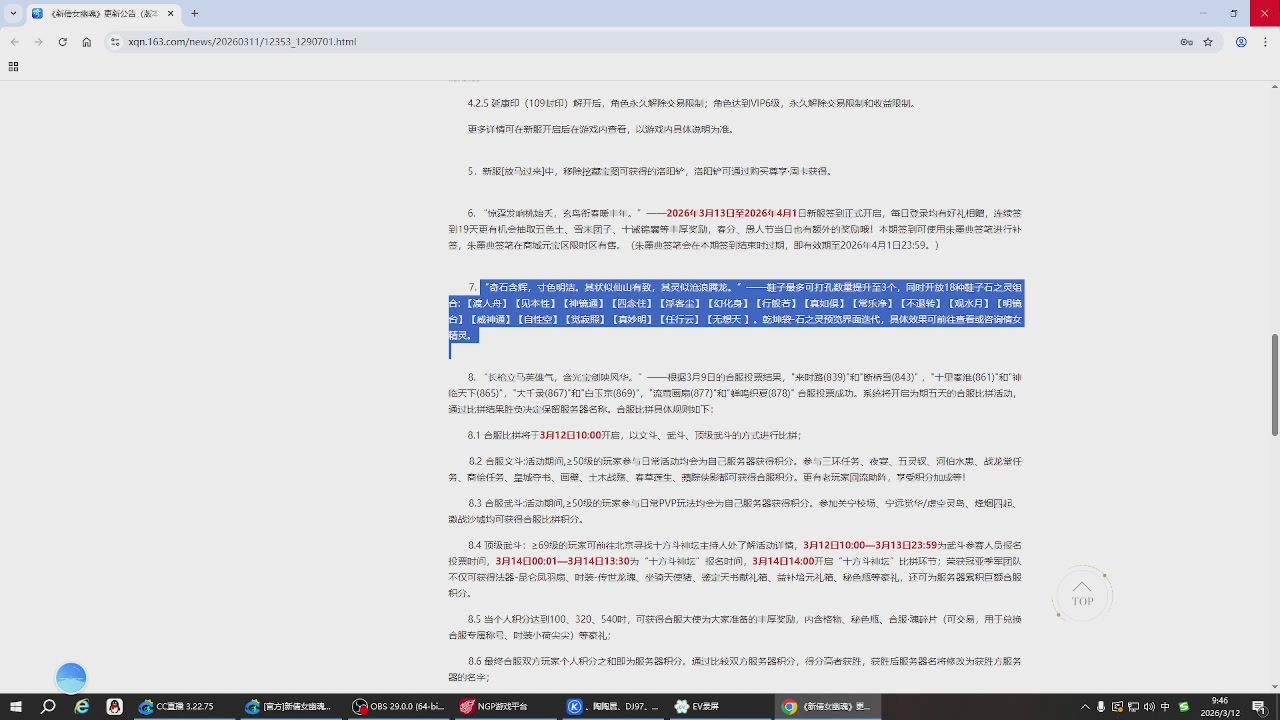Switch to OBS 29.0.0 in taskbar

398,707
